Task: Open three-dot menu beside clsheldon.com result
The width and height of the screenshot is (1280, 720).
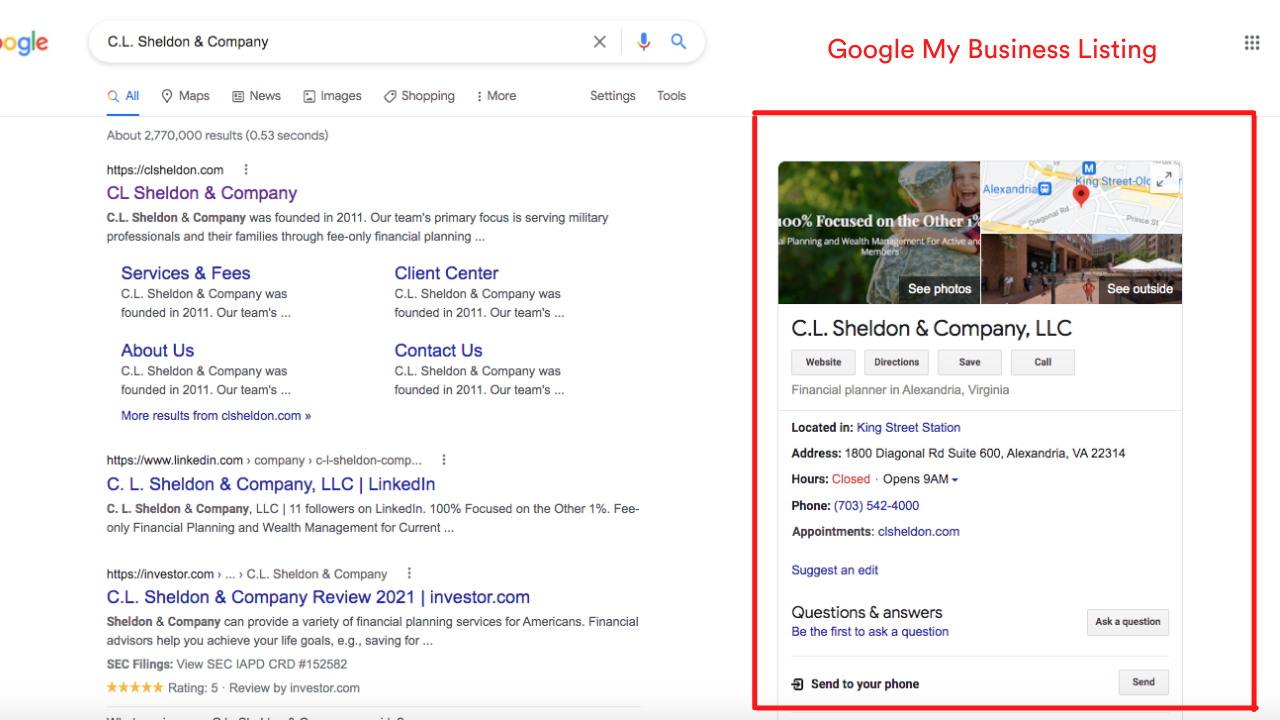Action: pyautogui.click(x=246, y=170)
